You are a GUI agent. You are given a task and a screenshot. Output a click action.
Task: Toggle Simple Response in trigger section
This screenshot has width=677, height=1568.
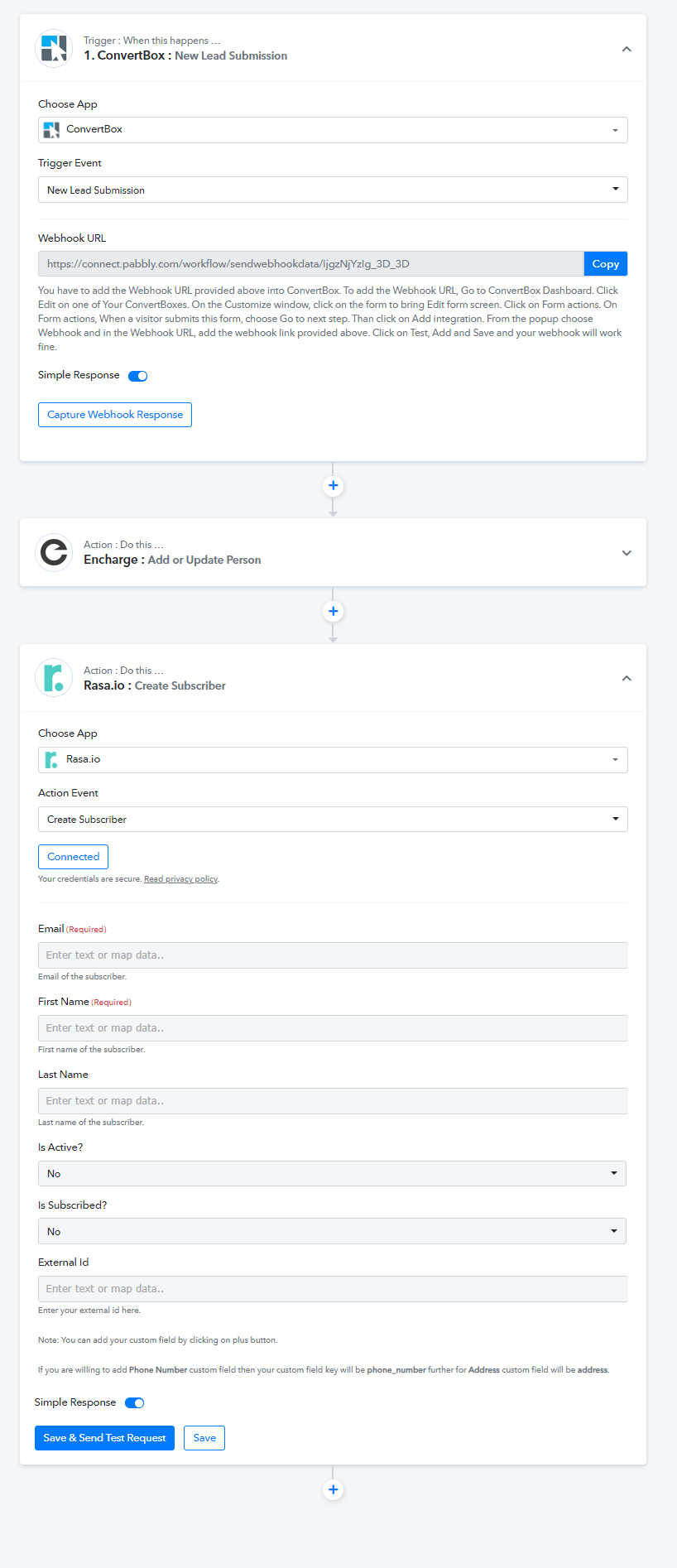(138, 376)
